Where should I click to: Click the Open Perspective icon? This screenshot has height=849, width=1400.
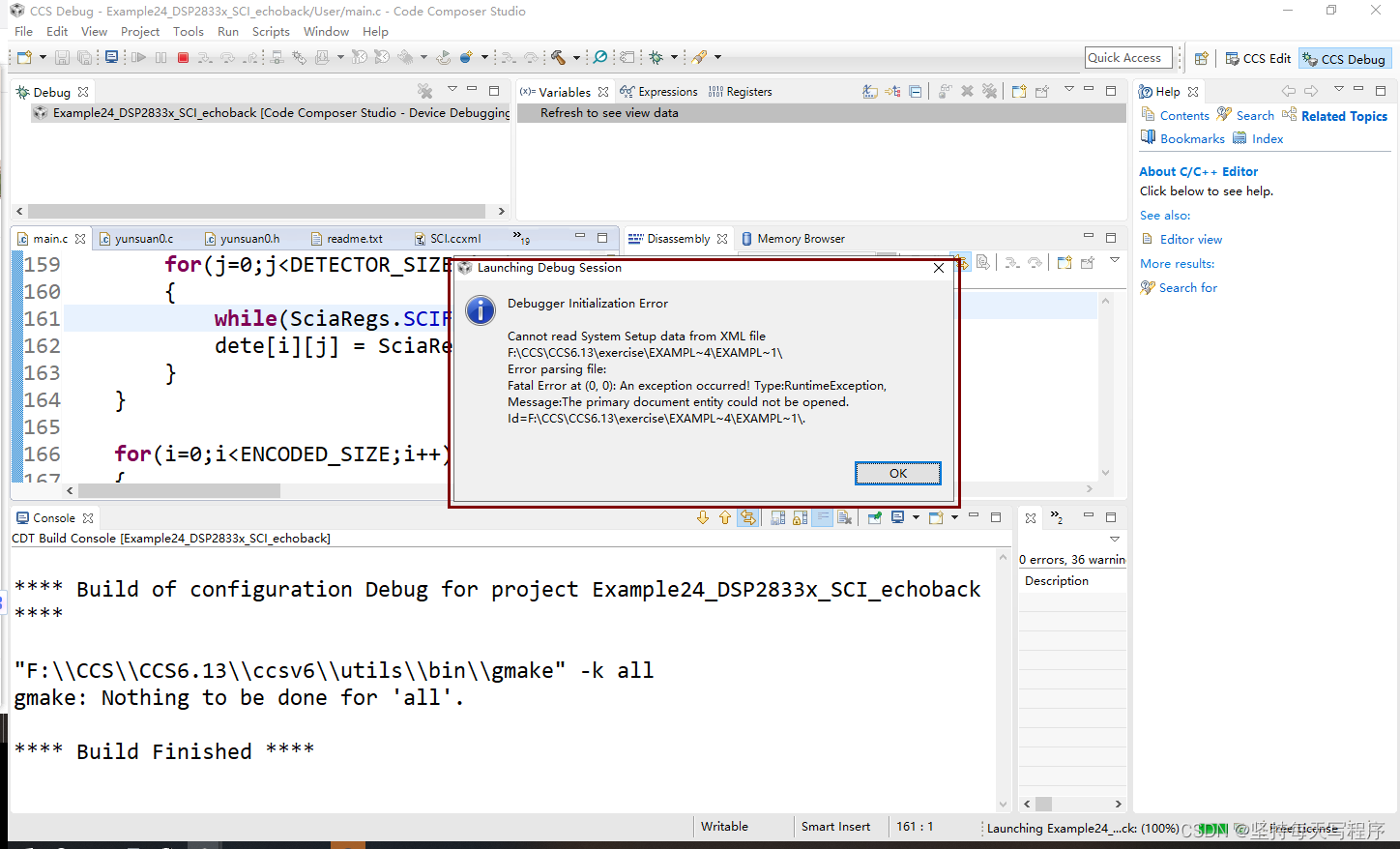click(x=1201, y=58)
